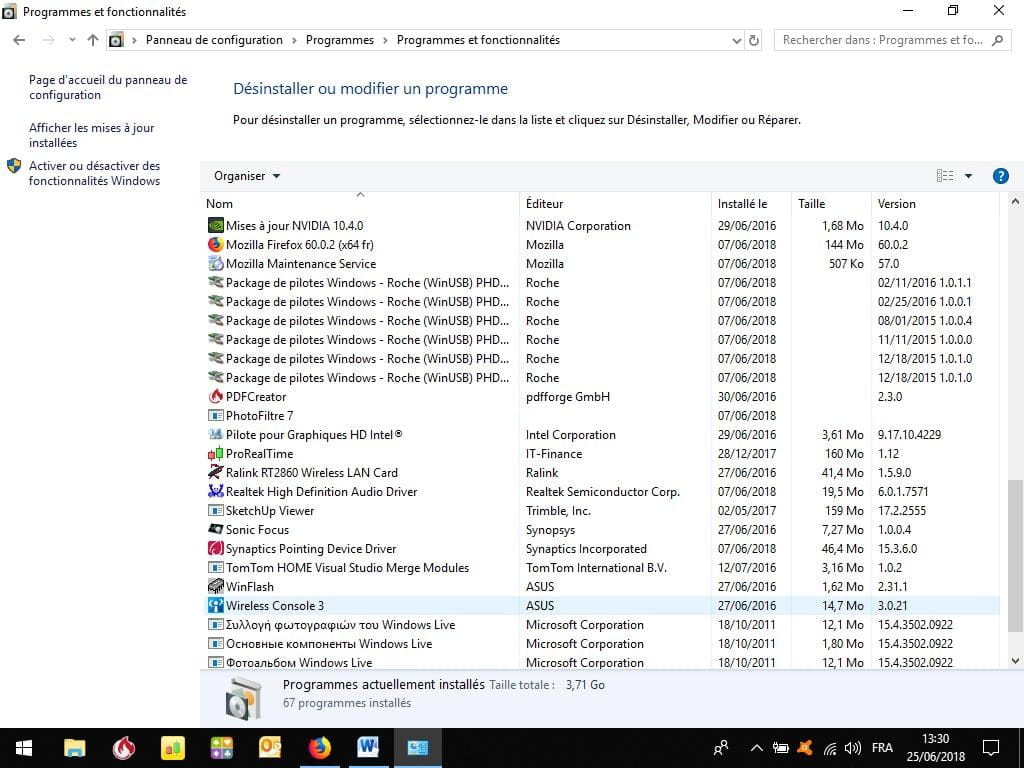1024x768 pixels.
Task: Open recent locations dropdown arrow
Action: point(72,40)
